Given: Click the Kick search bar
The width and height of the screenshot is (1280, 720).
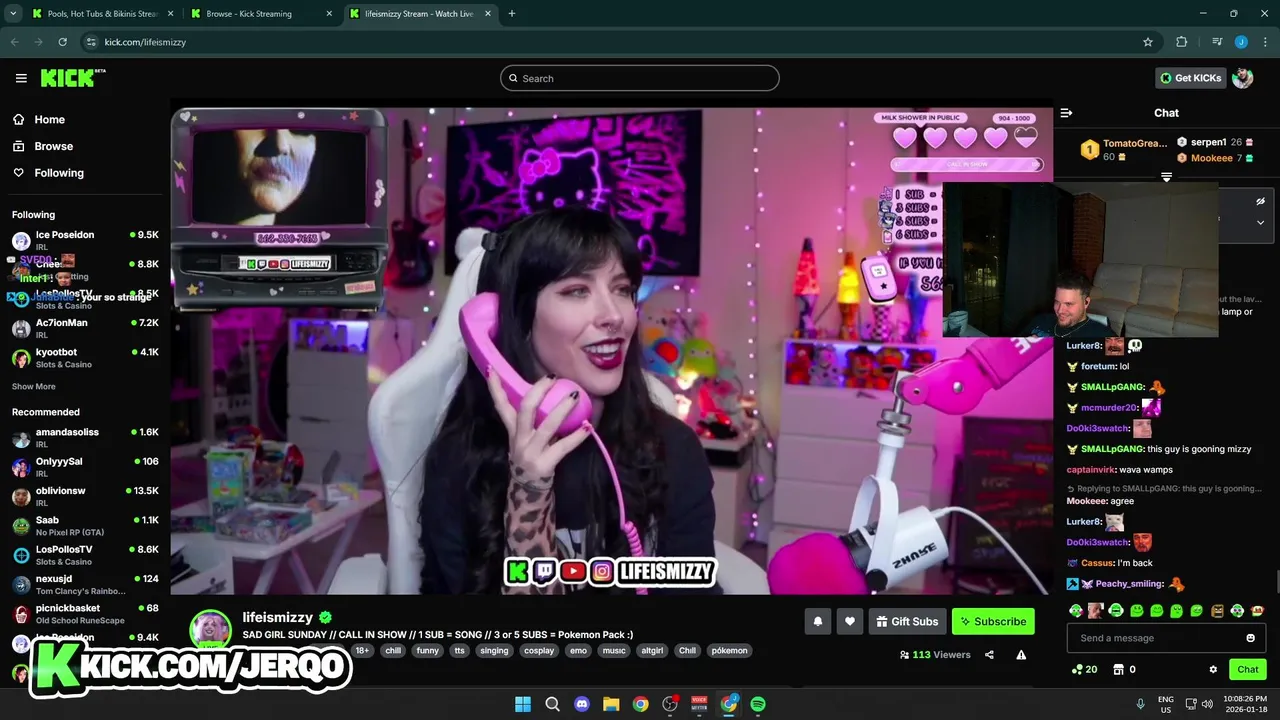Looking at the screenshot, I should click(x=640, y=78).
